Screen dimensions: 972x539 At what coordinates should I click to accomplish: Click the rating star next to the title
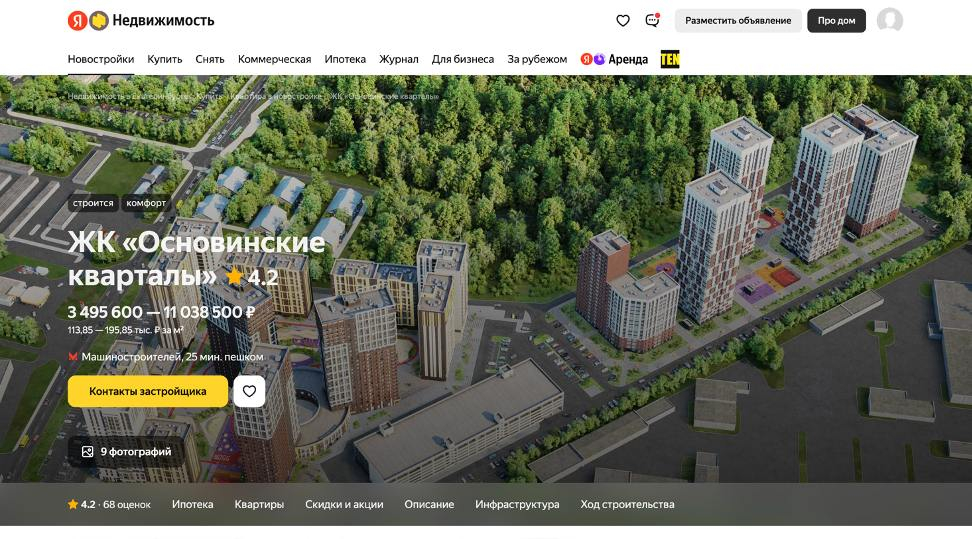pyautogui.click(x=235, y=276)
